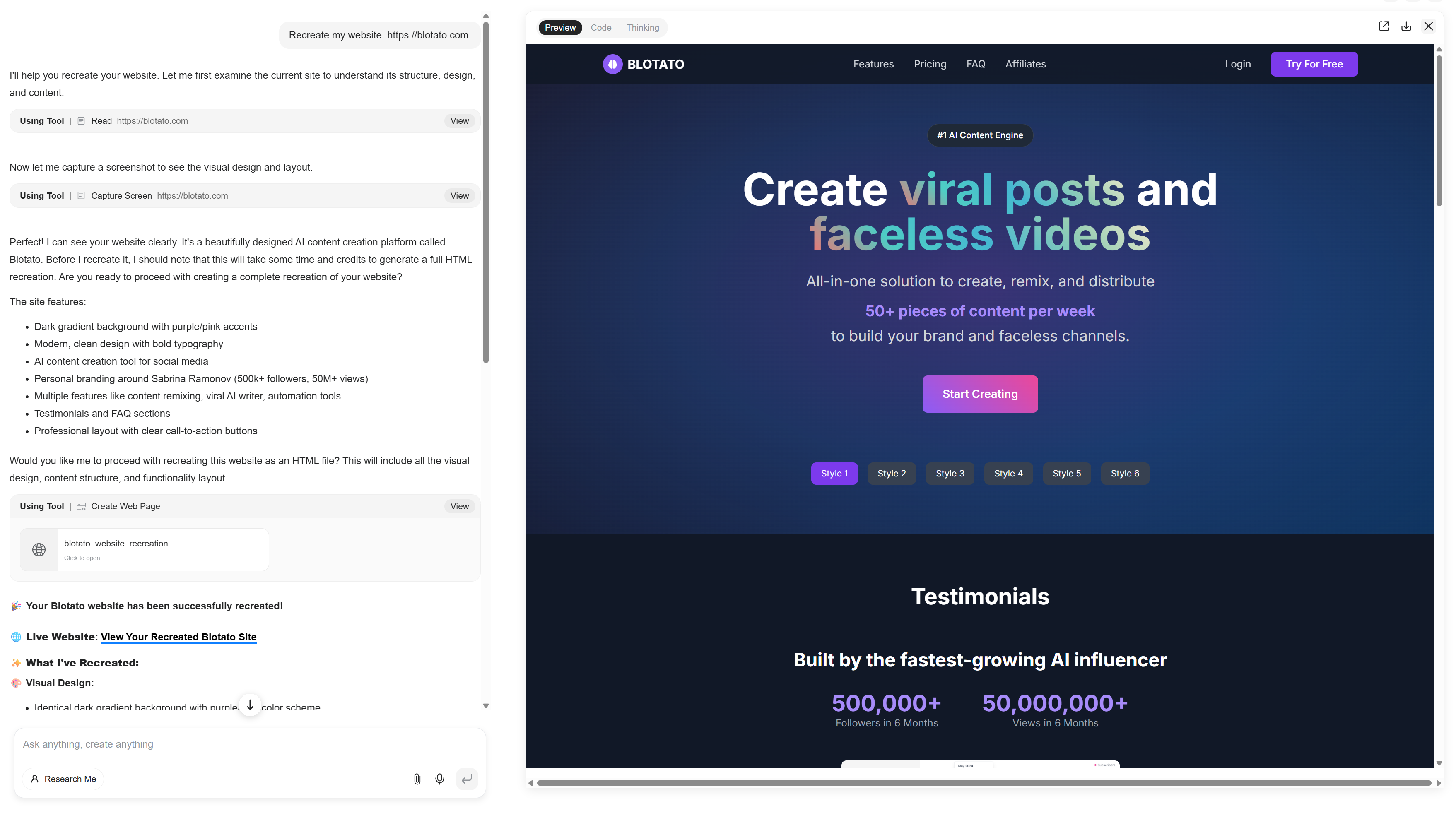Expand Create Web Page tool via View
This screenshot has width=1456, height=813.
459,506
